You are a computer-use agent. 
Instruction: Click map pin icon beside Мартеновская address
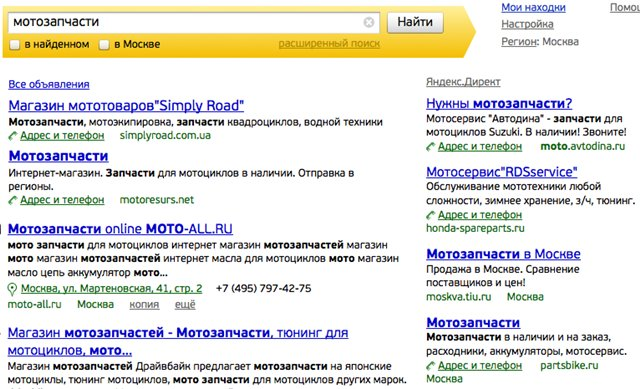(12, 289)
